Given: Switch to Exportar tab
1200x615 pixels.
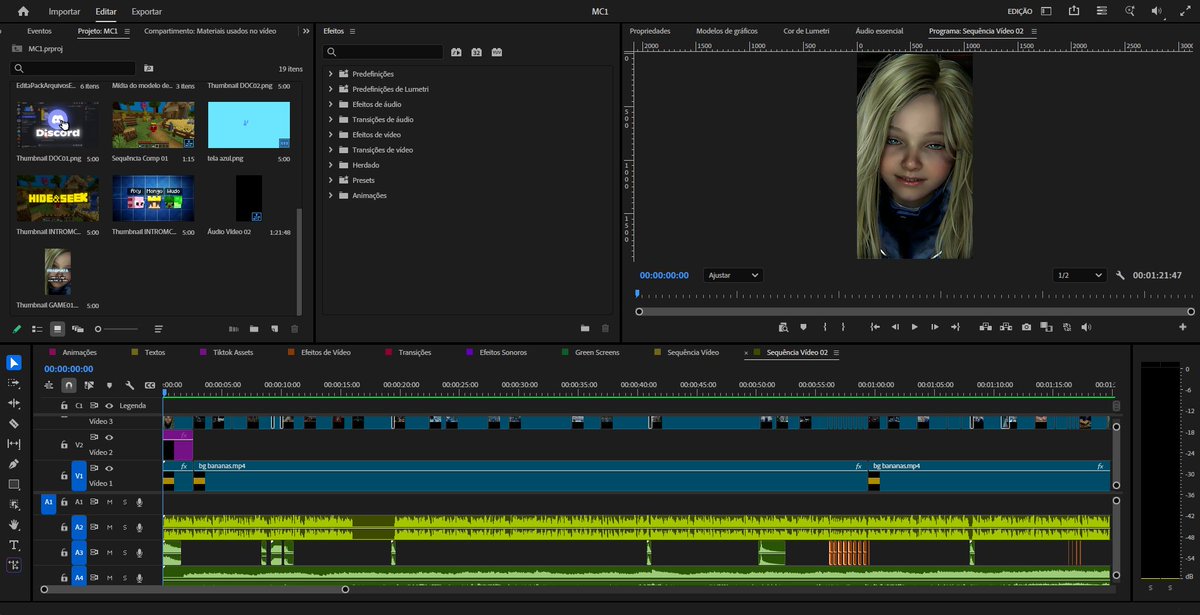Looking at the screenshot, I should [147, 11].
